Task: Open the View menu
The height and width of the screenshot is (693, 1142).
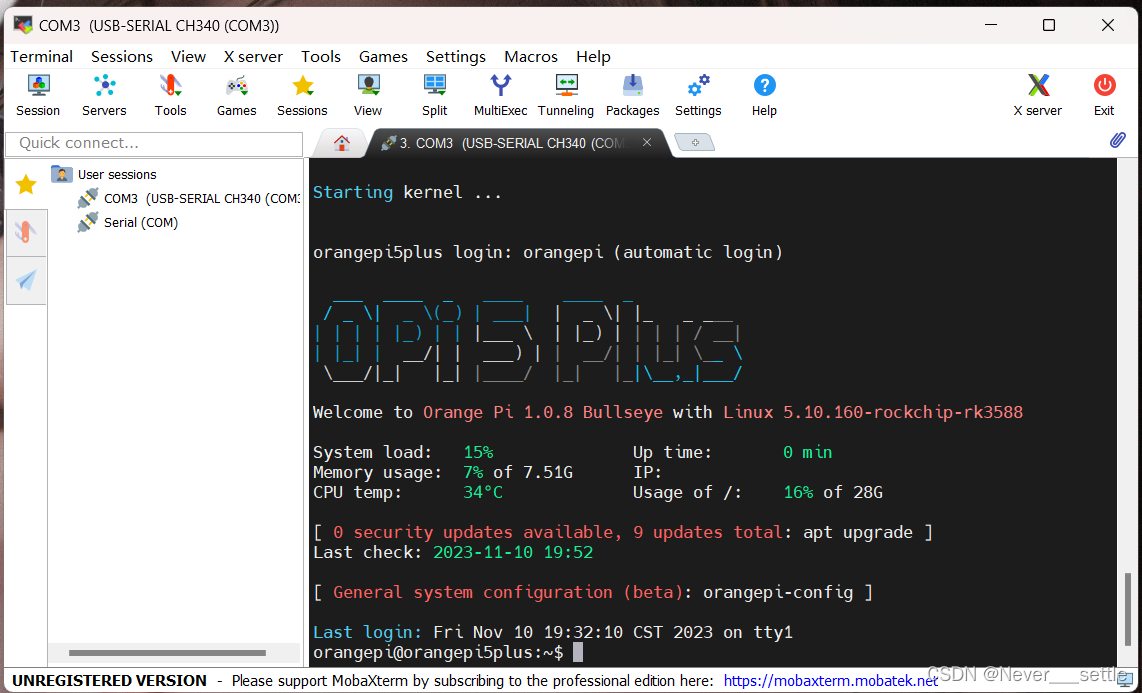Action: coord(189,56)
